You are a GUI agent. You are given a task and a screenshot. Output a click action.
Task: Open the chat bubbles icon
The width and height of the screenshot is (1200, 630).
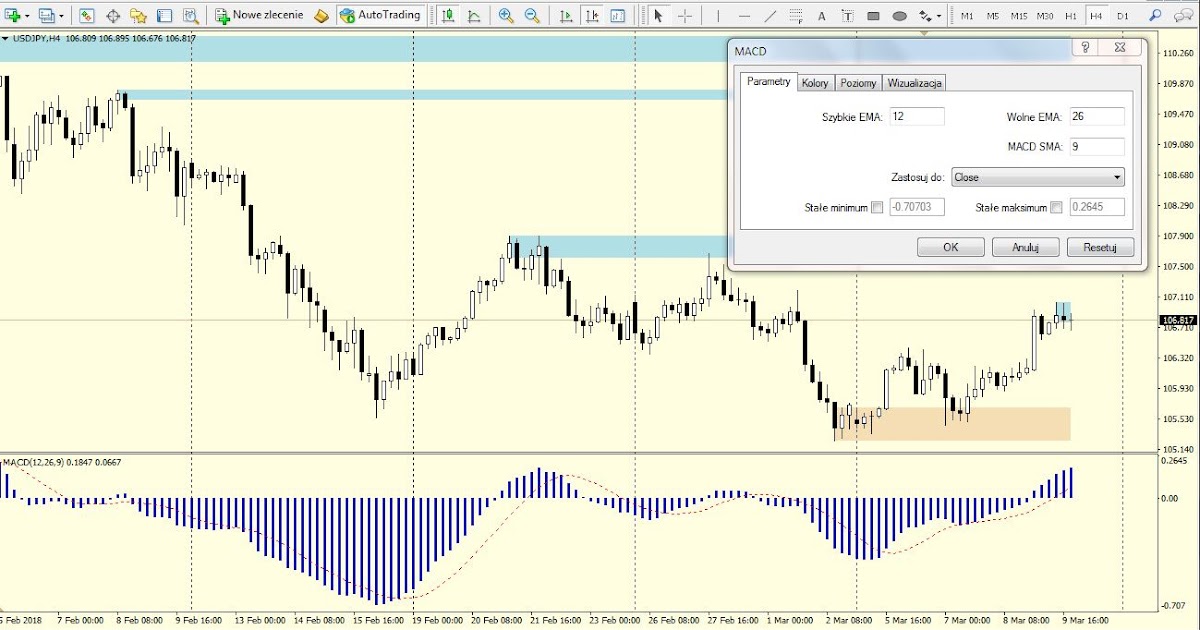pos(1185,16)
